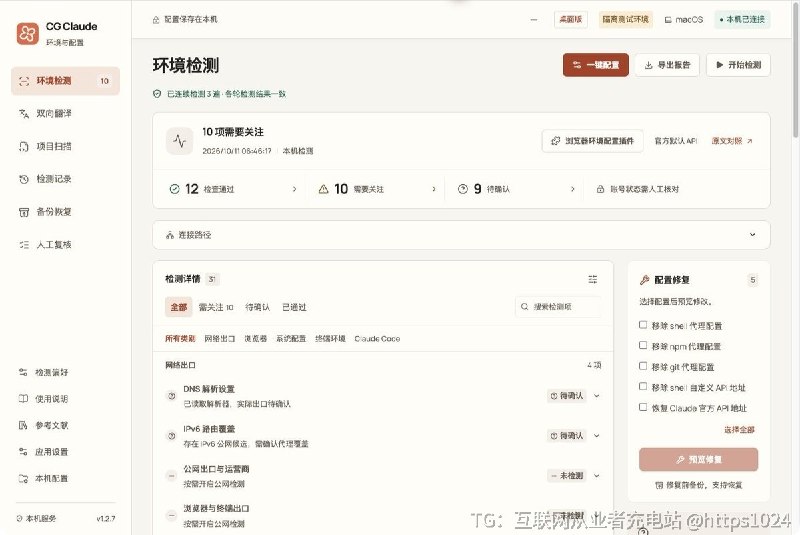Click the 隔离测试环境 badge
This screenshot has width=800, height=535.
click(x=626, y=20)
